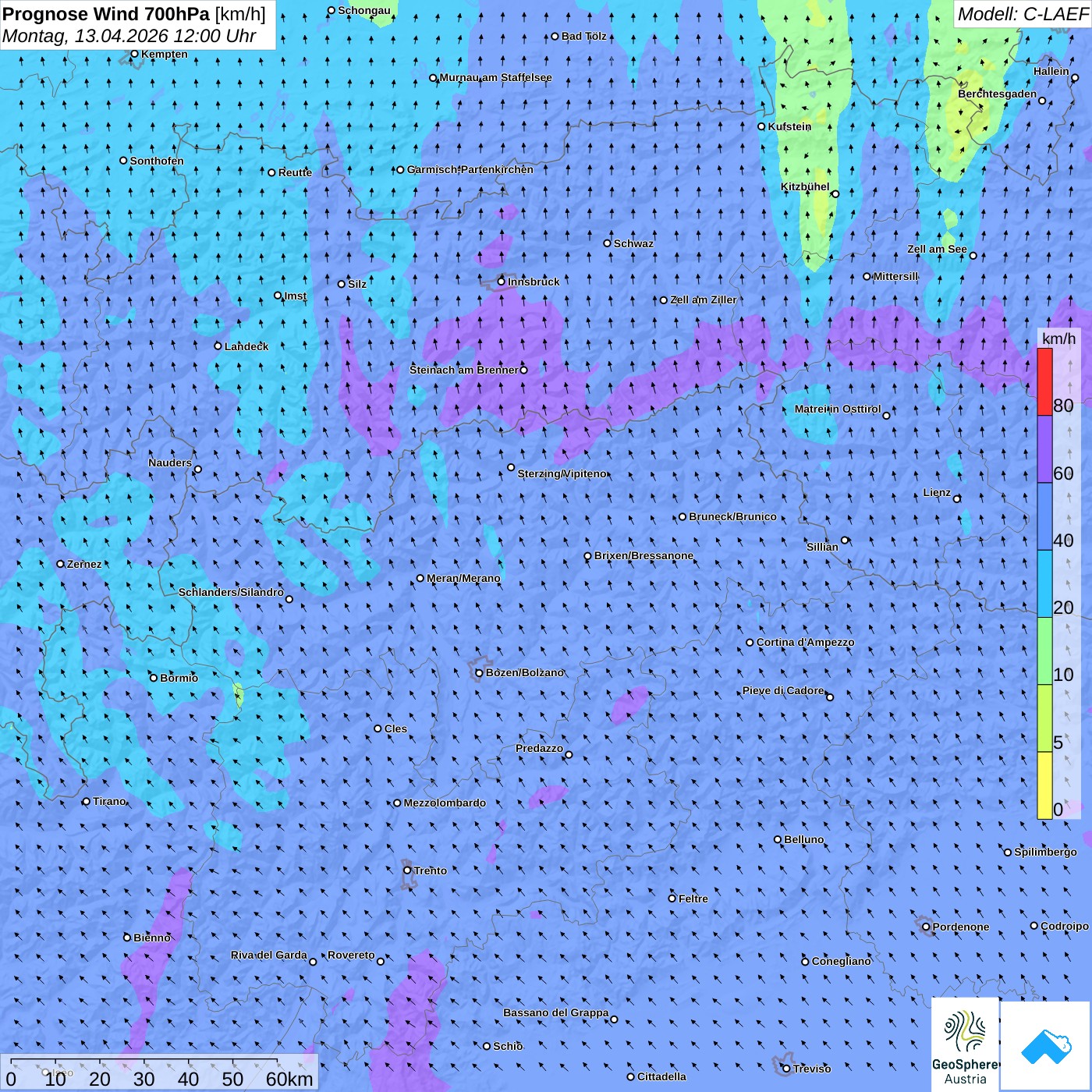Click the Brixen/Bressanone label

point(643,555)
